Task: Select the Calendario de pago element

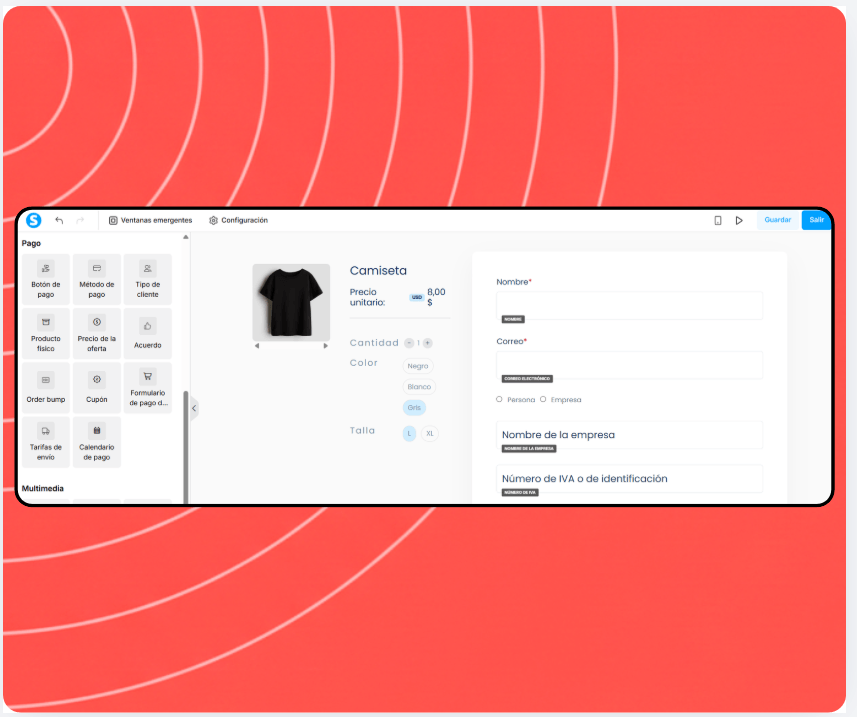Action: (97, 442)
